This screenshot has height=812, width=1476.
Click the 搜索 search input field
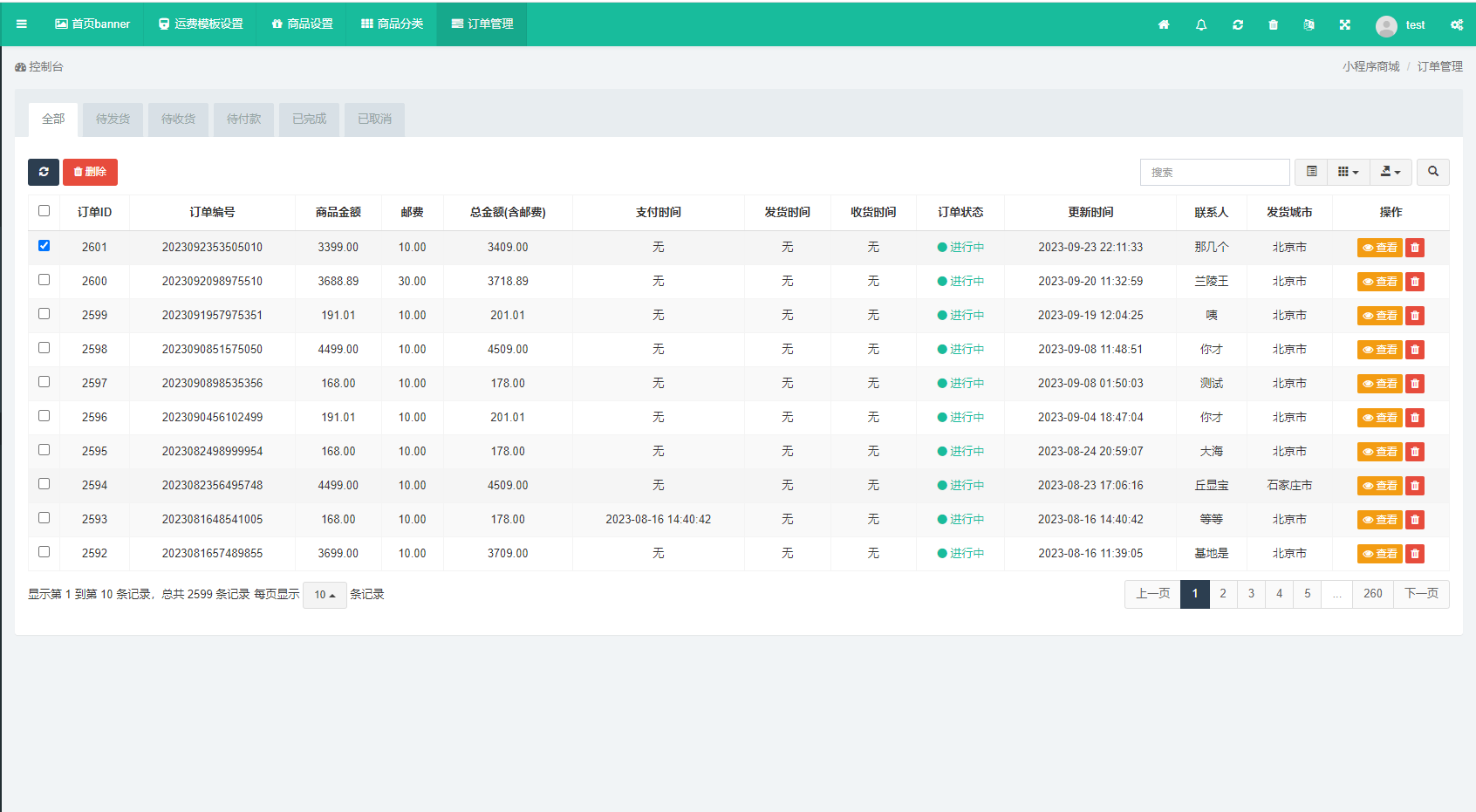point(1214,172)
